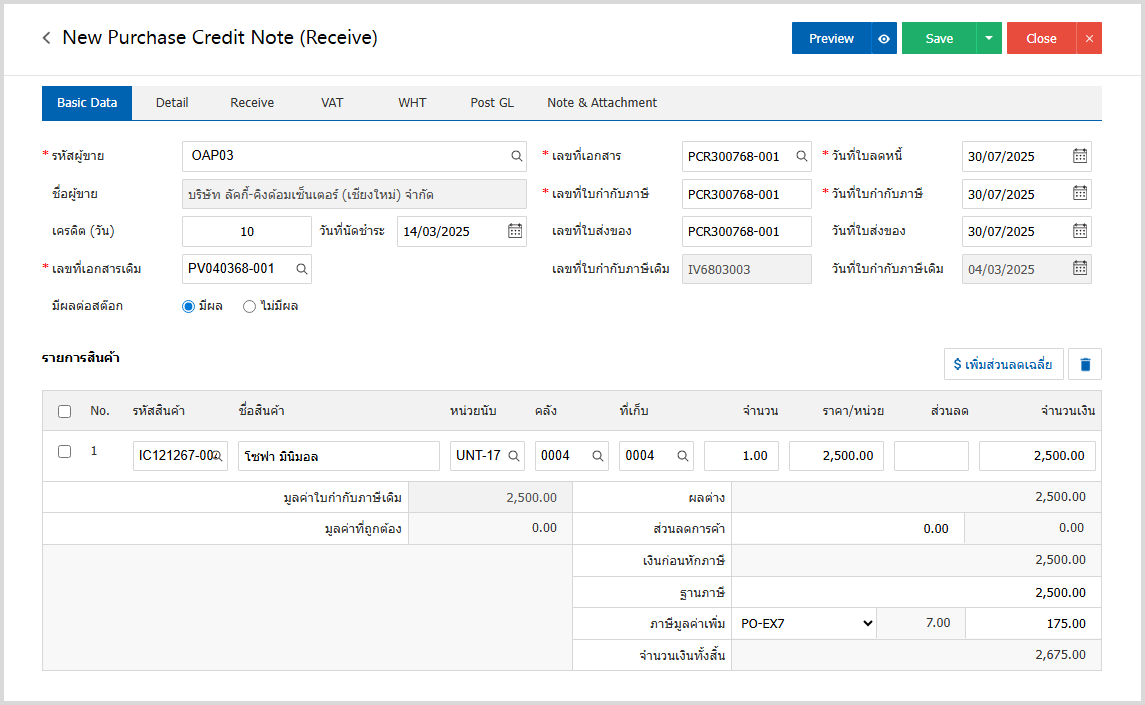Search vendor code using magnifier icon
Screen dimensions: 1145x705
pyautogui.click(x=517, y=156)
